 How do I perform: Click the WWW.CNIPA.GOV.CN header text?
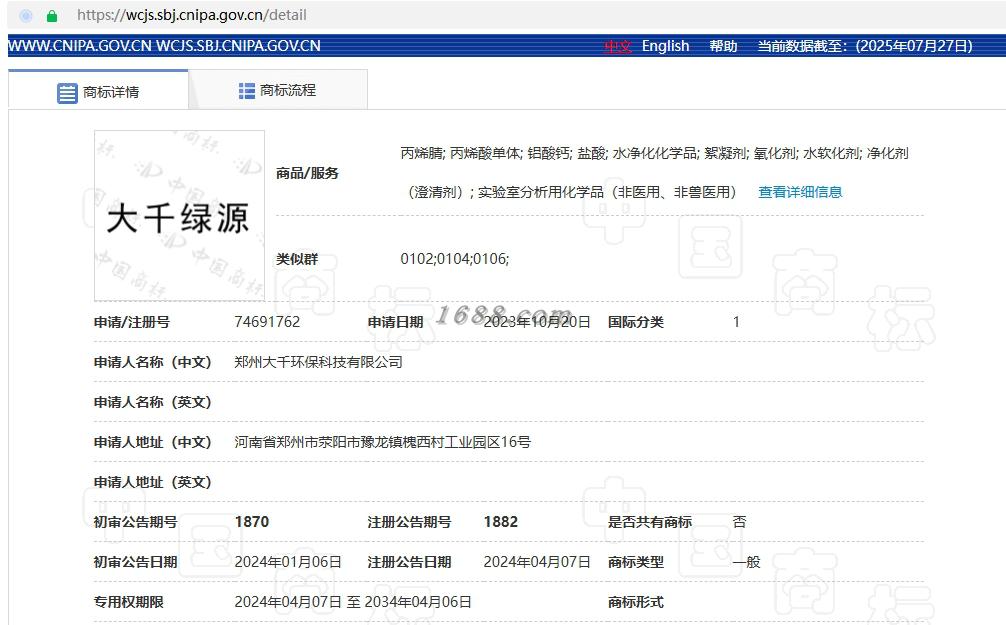[x=80, y=46]
